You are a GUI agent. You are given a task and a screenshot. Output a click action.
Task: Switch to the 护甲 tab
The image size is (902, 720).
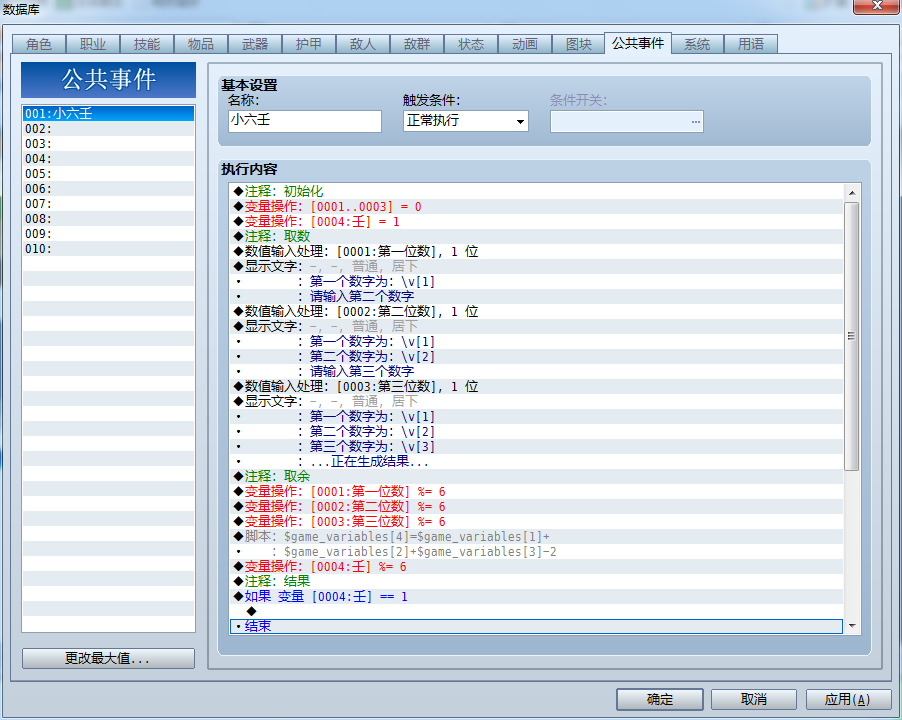tap(309, 44)
